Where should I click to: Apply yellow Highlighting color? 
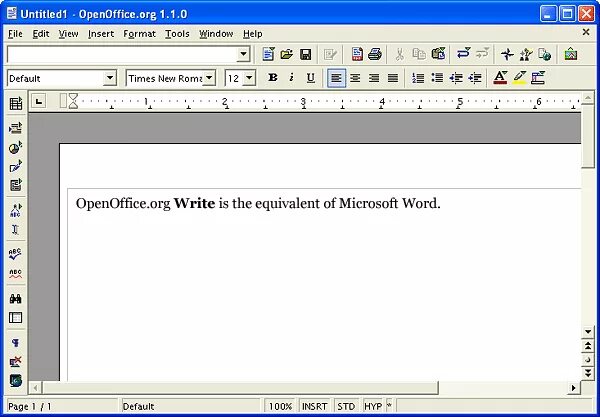(519, 78)
